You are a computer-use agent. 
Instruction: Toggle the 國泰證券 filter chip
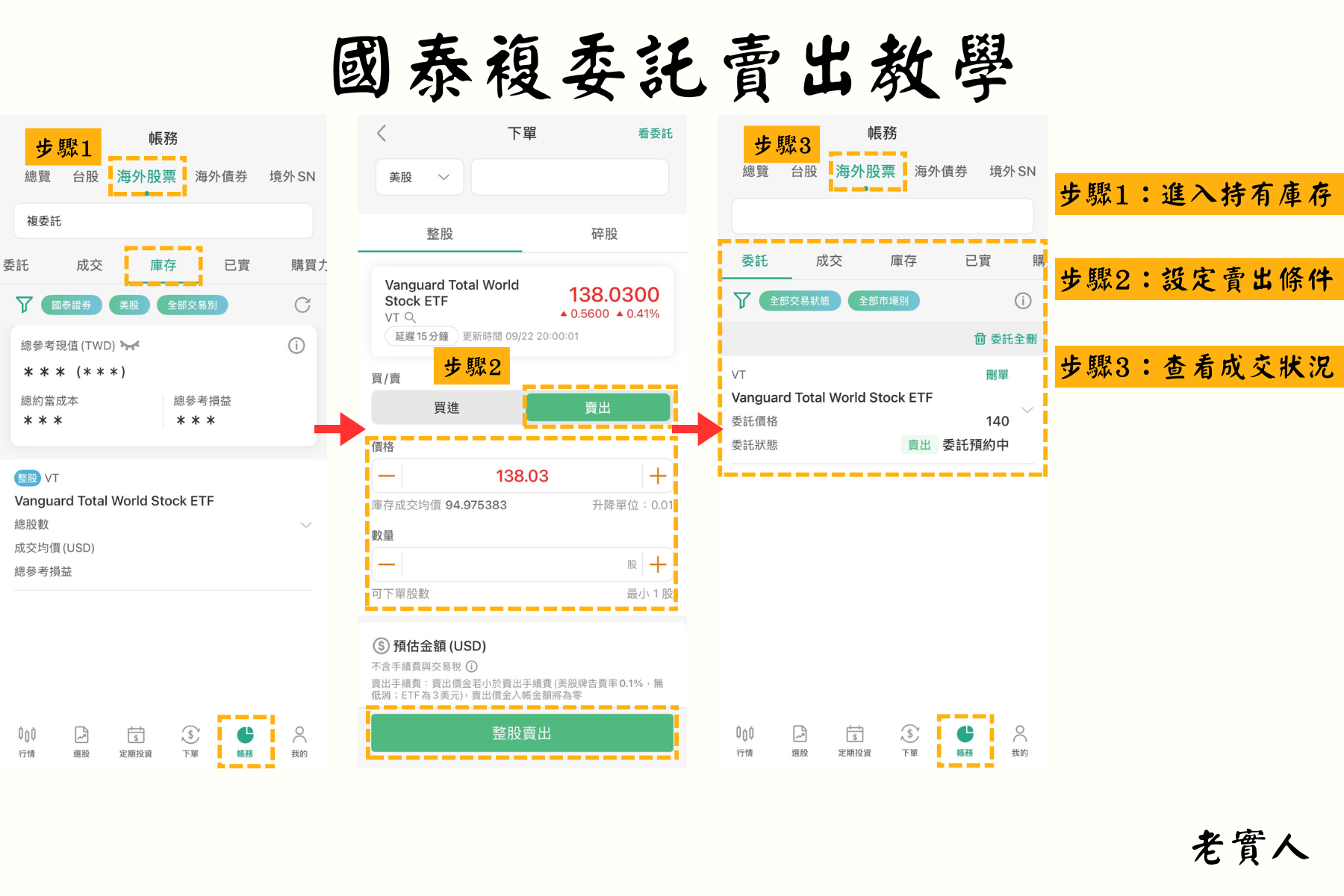click(x=72, y=305)
